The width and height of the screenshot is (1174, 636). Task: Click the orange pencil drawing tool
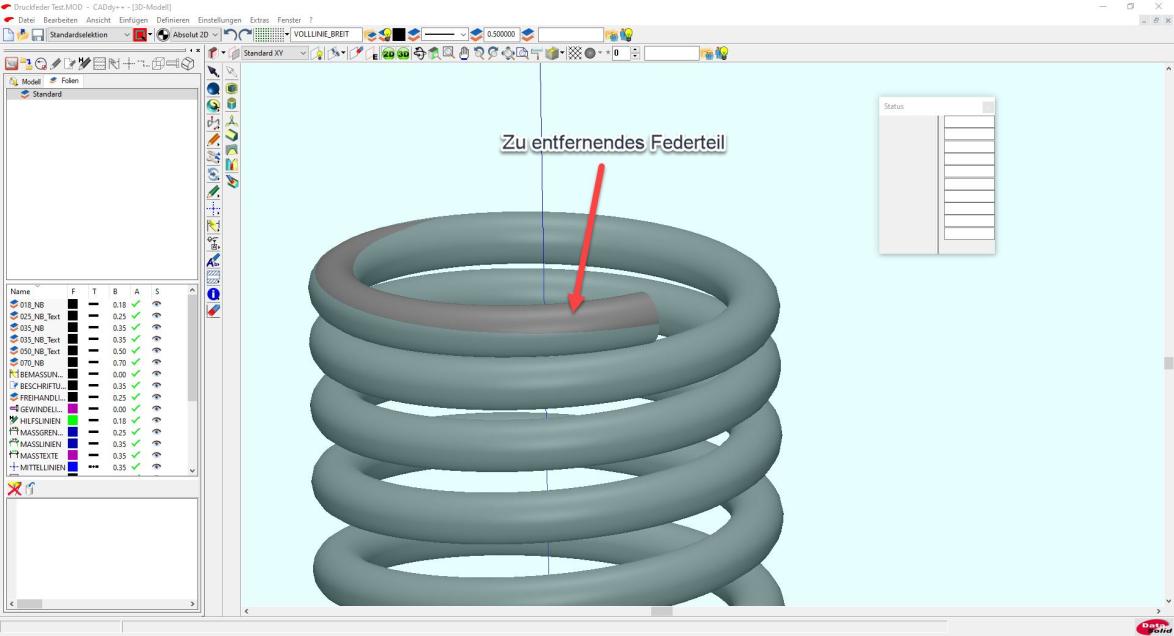(x=213, y=140)
